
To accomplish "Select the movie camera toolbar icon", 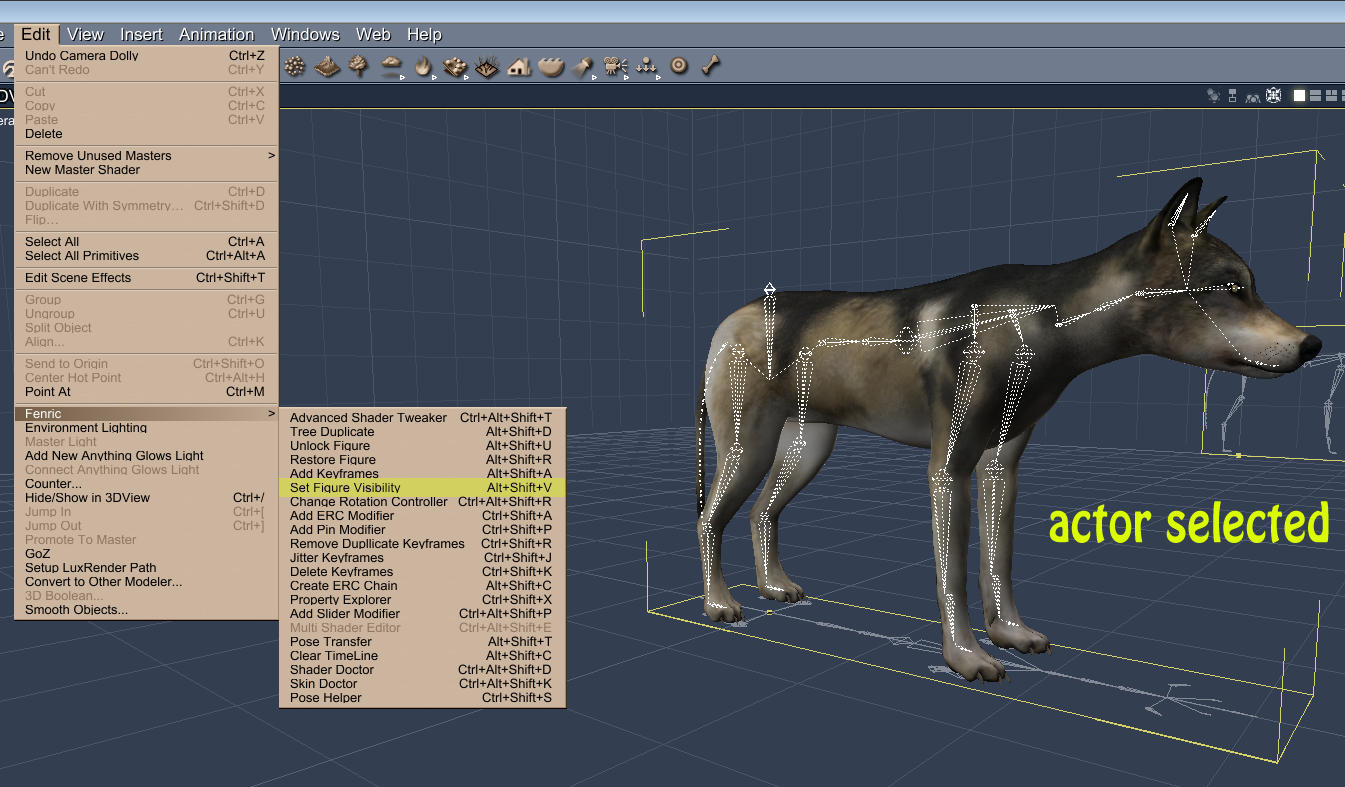I will [x=615, y=67].
